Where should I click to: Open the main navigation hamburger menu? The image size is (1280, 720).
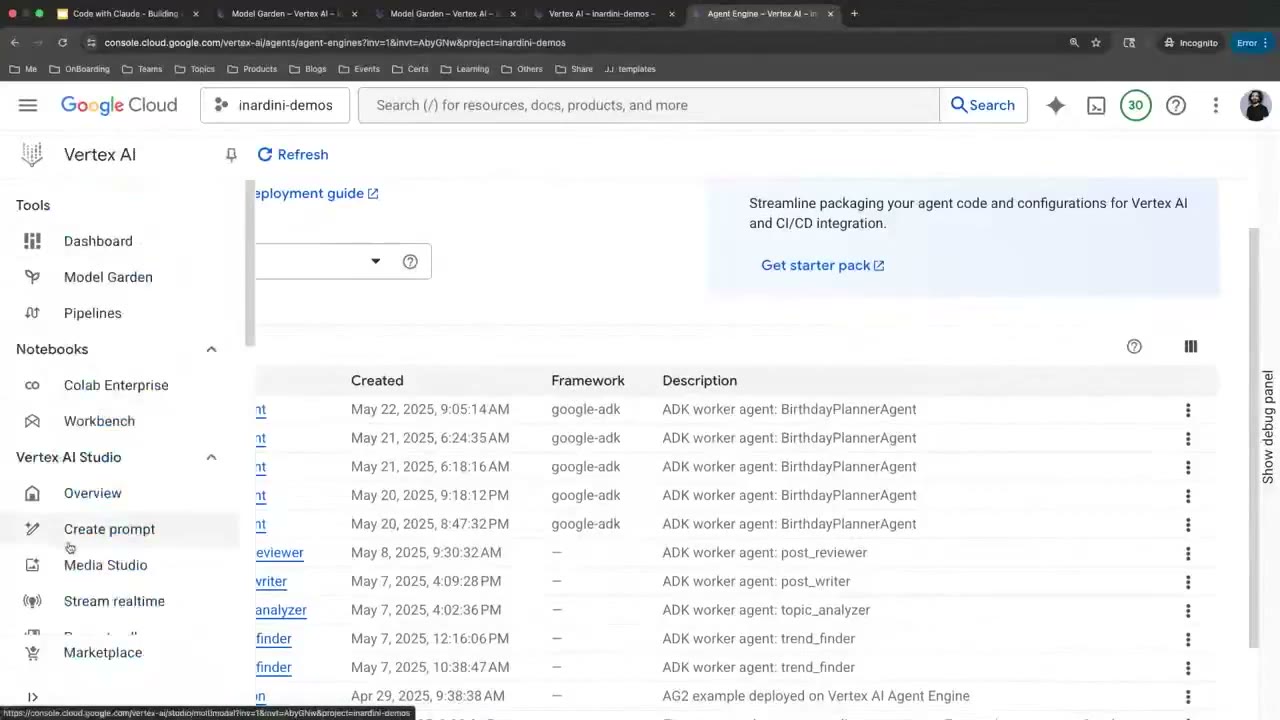pyautogui.click(x=28, y=105)
